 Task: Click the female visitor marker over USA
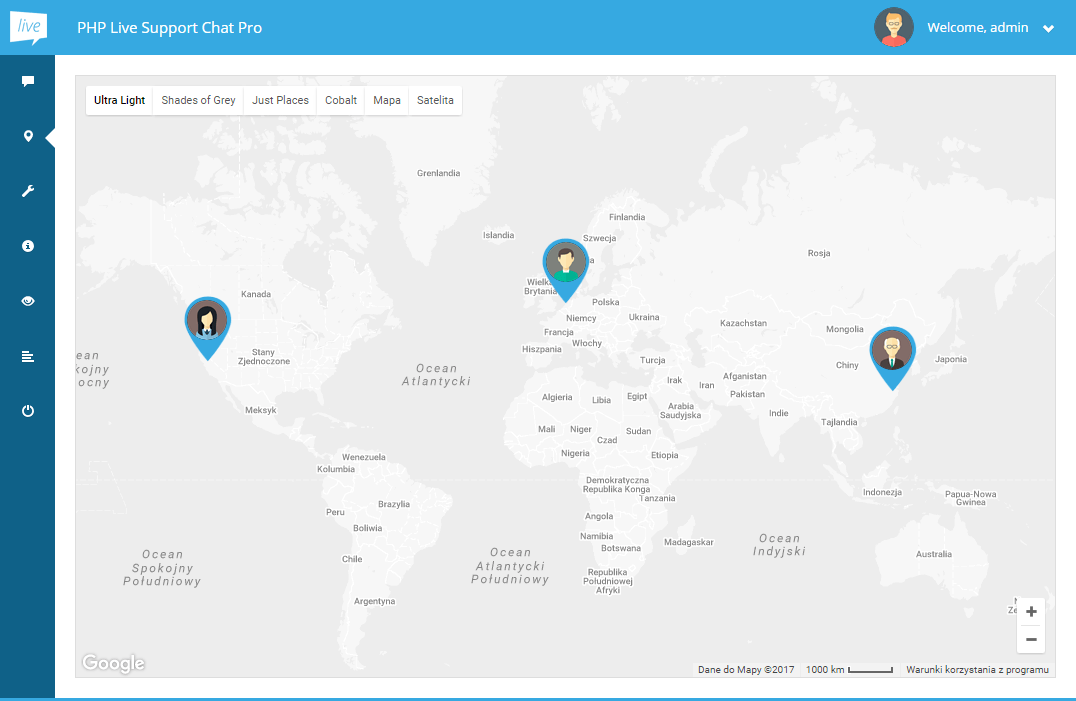(x=207, y=322)
